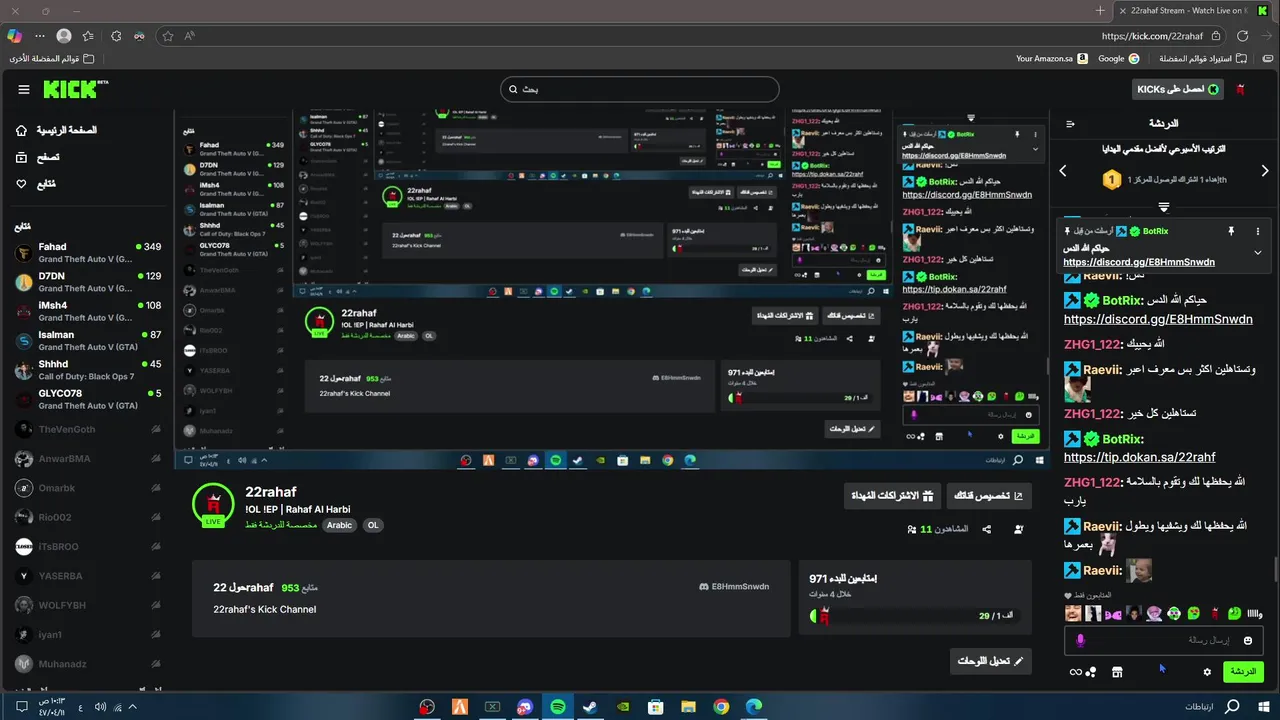
Task: Open the pinned discord.gg/E8HmmSnwdn link
Action: click(x=1139, y=262)
